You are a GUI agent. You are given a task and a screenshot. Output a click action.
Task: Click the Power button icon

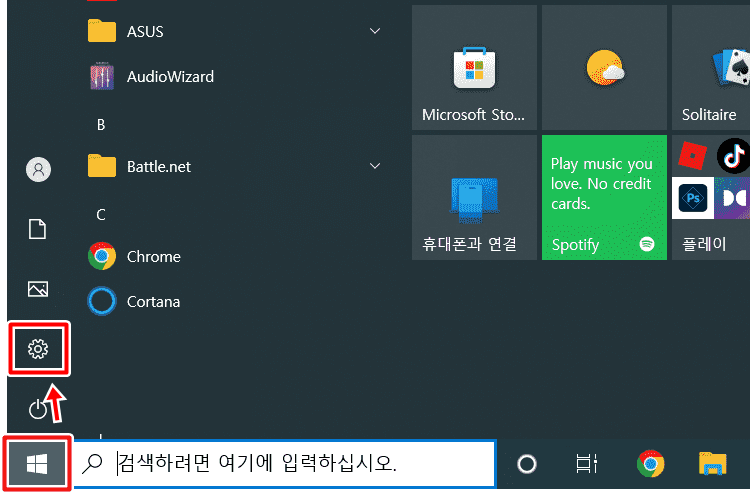coord(38,409)
